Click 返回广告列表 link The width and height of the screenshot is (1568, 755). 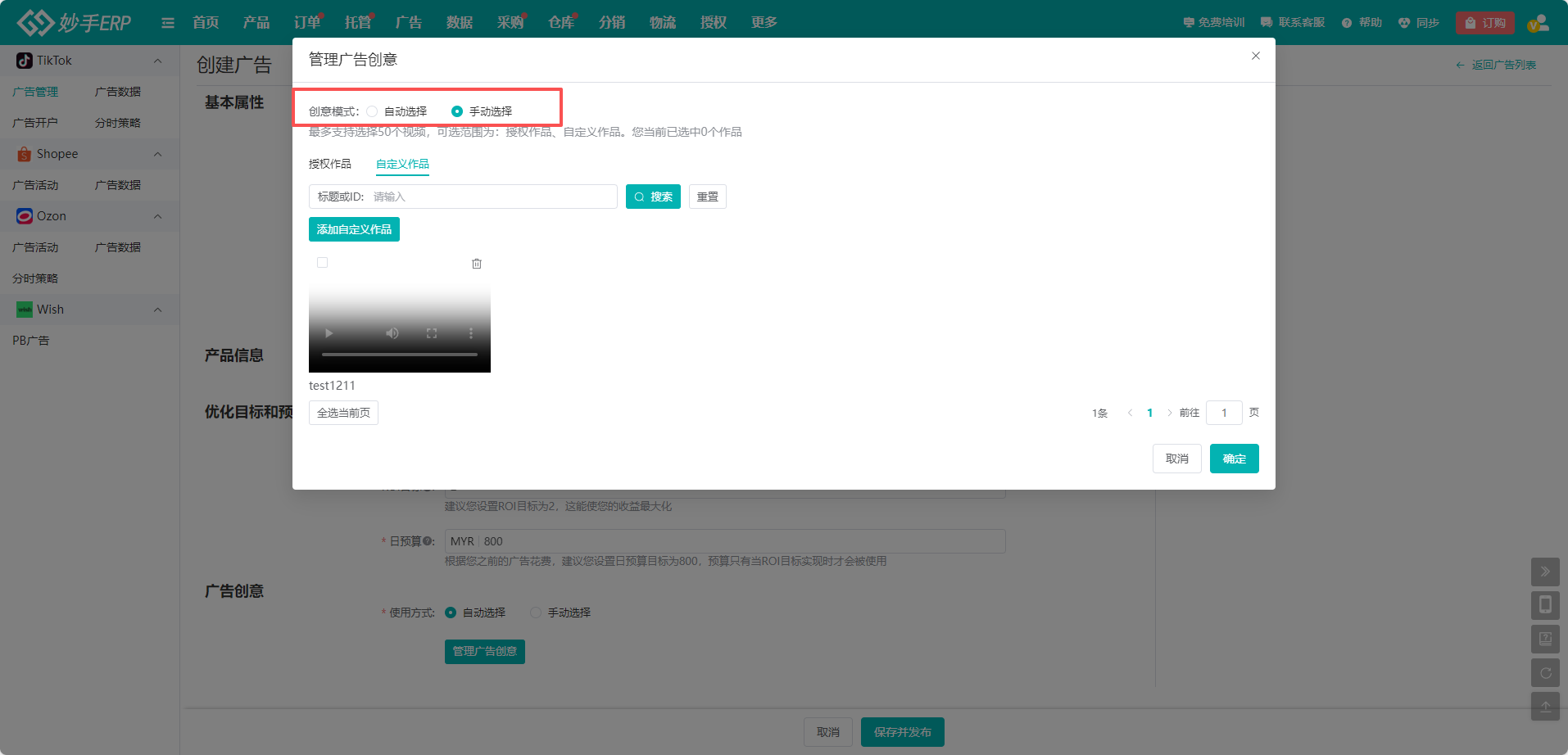coord(1496,65)
